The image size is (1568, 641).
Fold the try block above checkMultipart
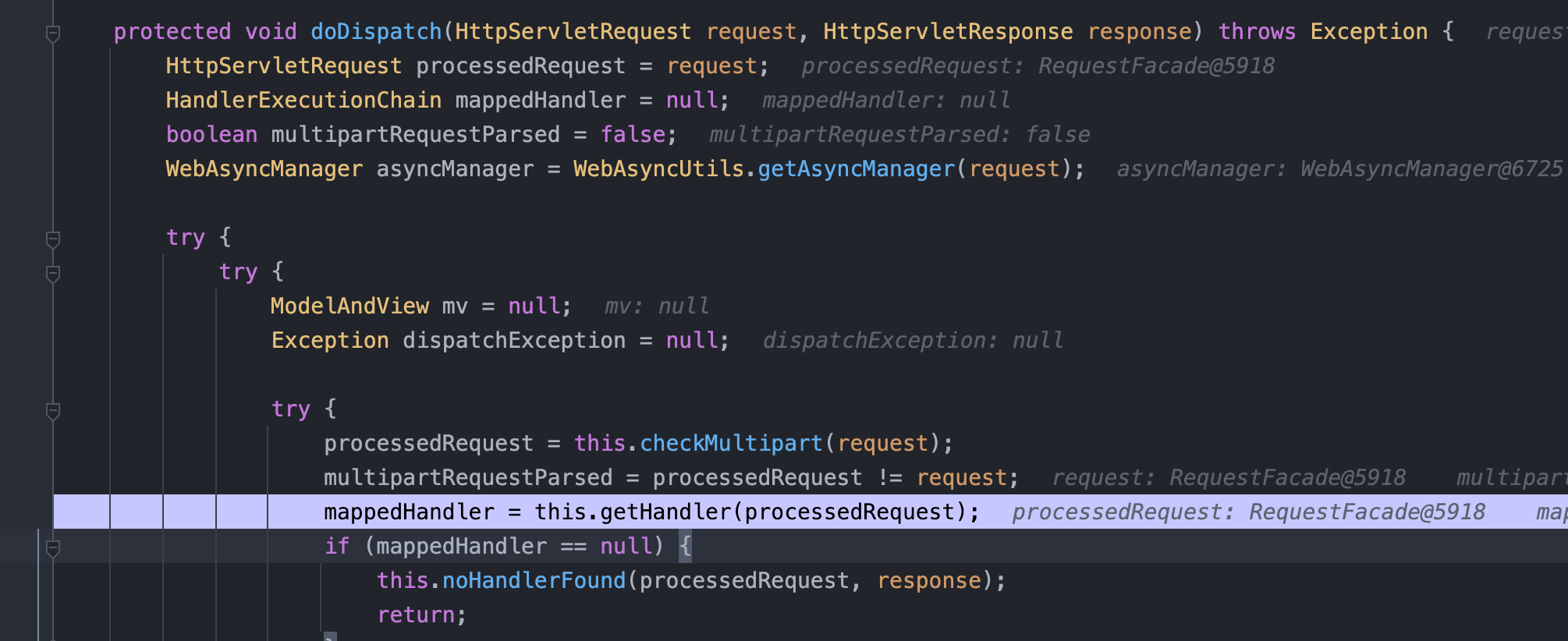[53, 411]
